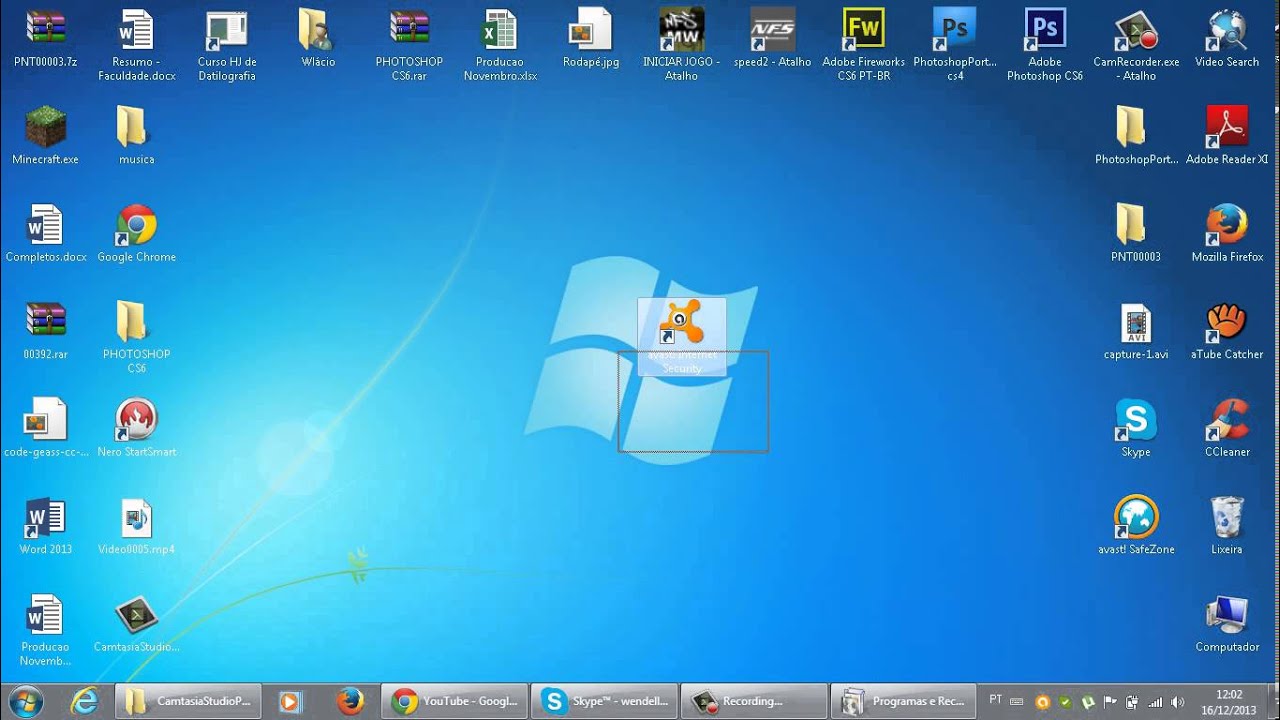This screenshot has width=1280, height=720.
Task: Open network signal tray icon
Action: (1154, 702)
